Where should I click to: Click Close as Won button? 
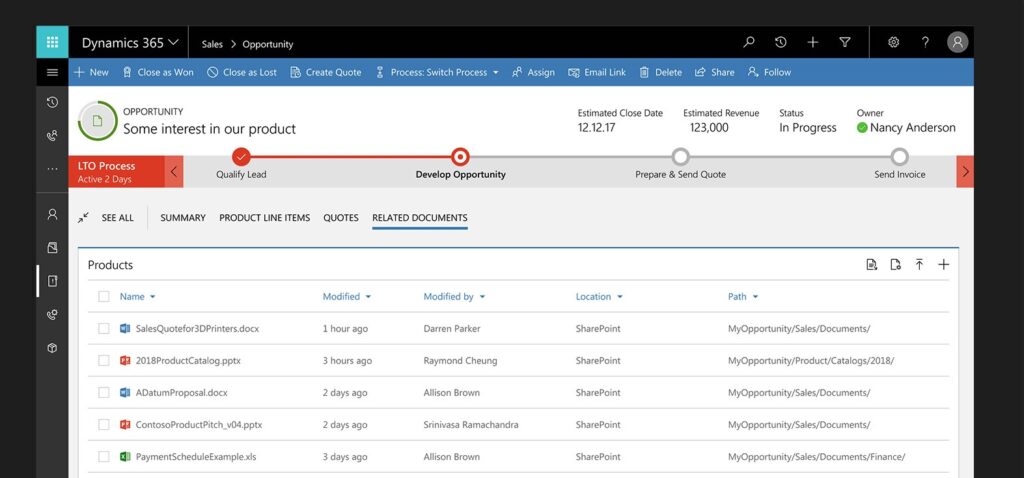pyautogui.click(x=158, y=72)
